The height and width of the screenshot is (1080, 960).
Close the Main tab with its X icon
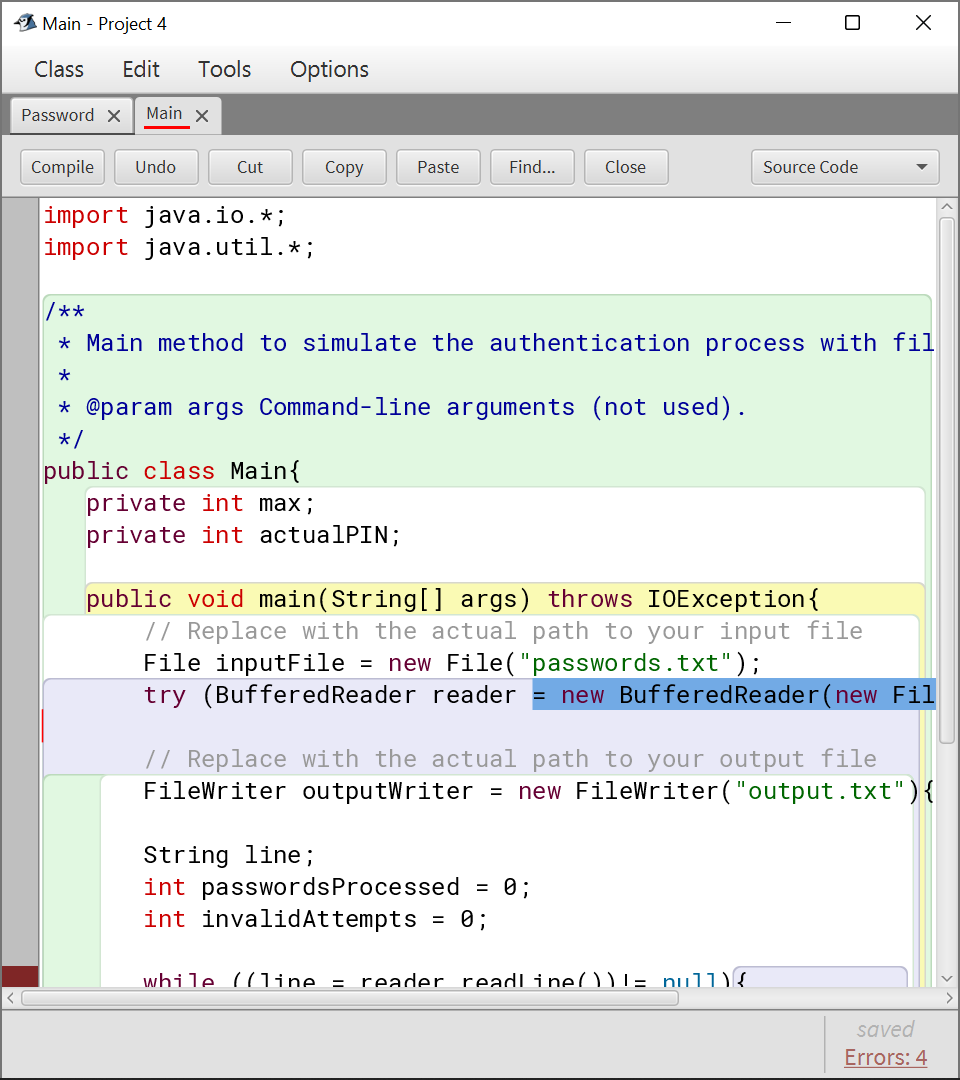point(202,114)
